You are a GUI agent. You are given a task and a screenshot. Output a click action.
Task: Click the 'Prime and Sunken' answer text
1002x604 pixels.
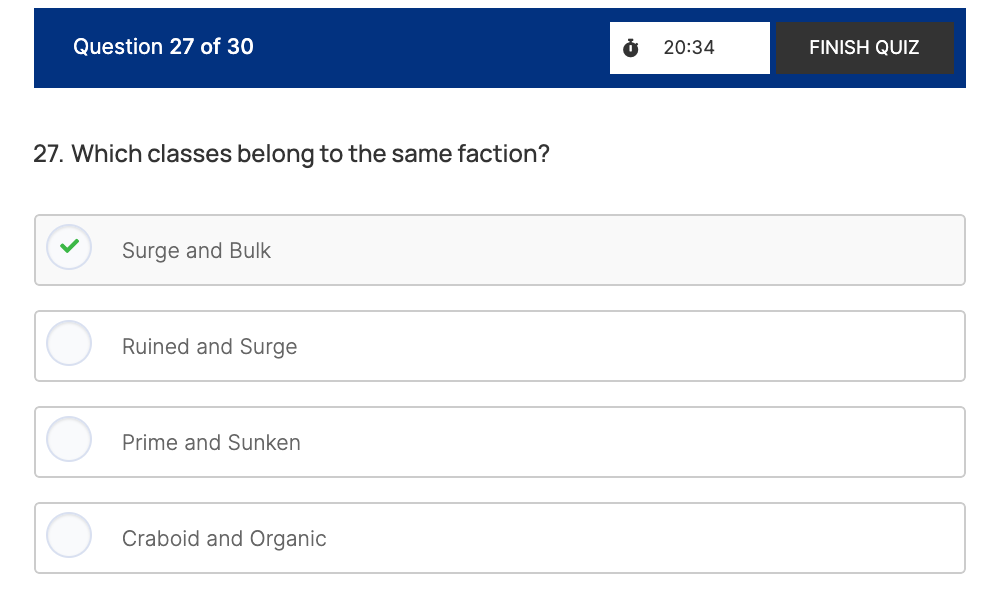[x=211, y=443]
